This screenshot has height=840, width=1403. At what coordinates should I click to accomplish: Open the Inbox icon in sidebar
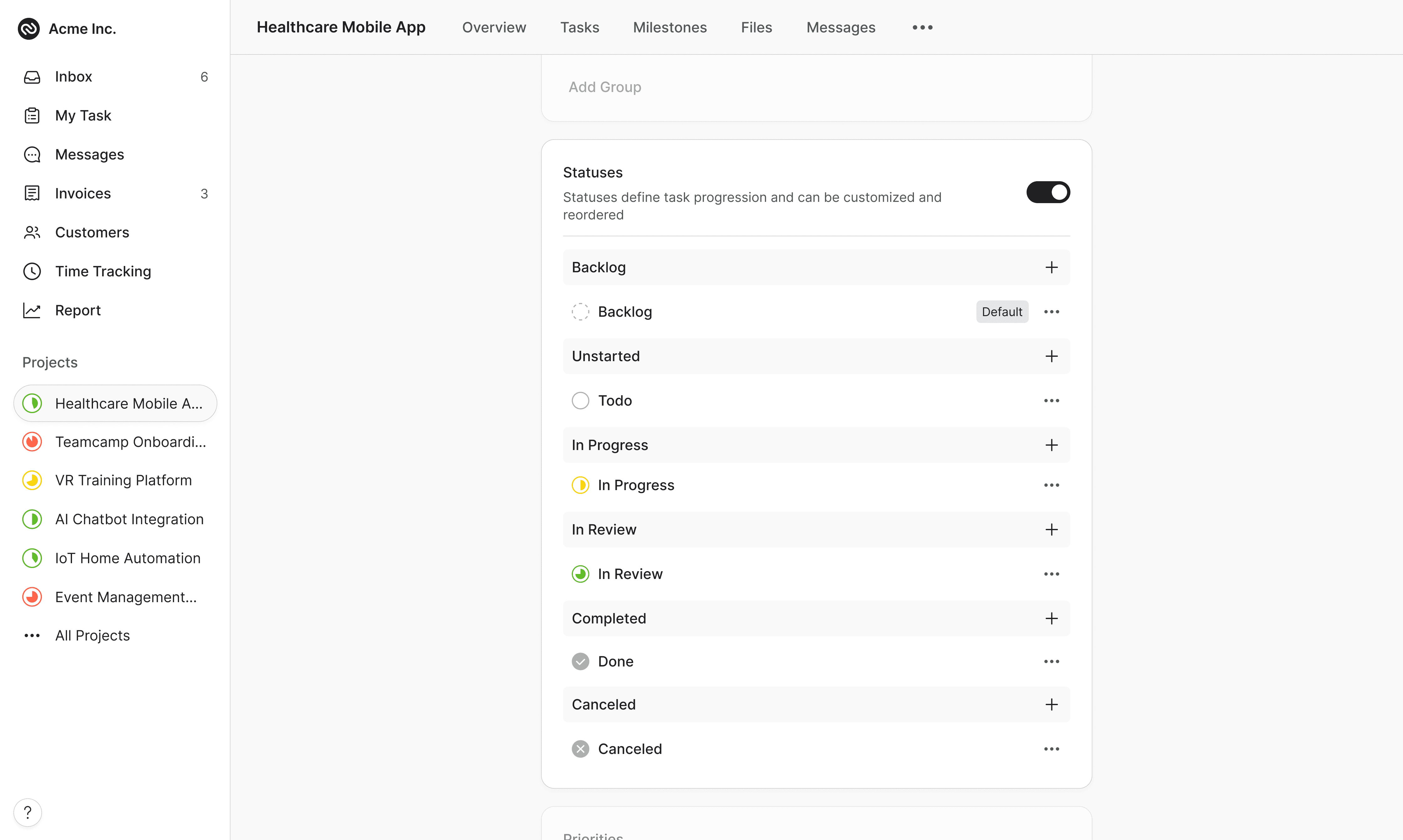click(32, 77)
